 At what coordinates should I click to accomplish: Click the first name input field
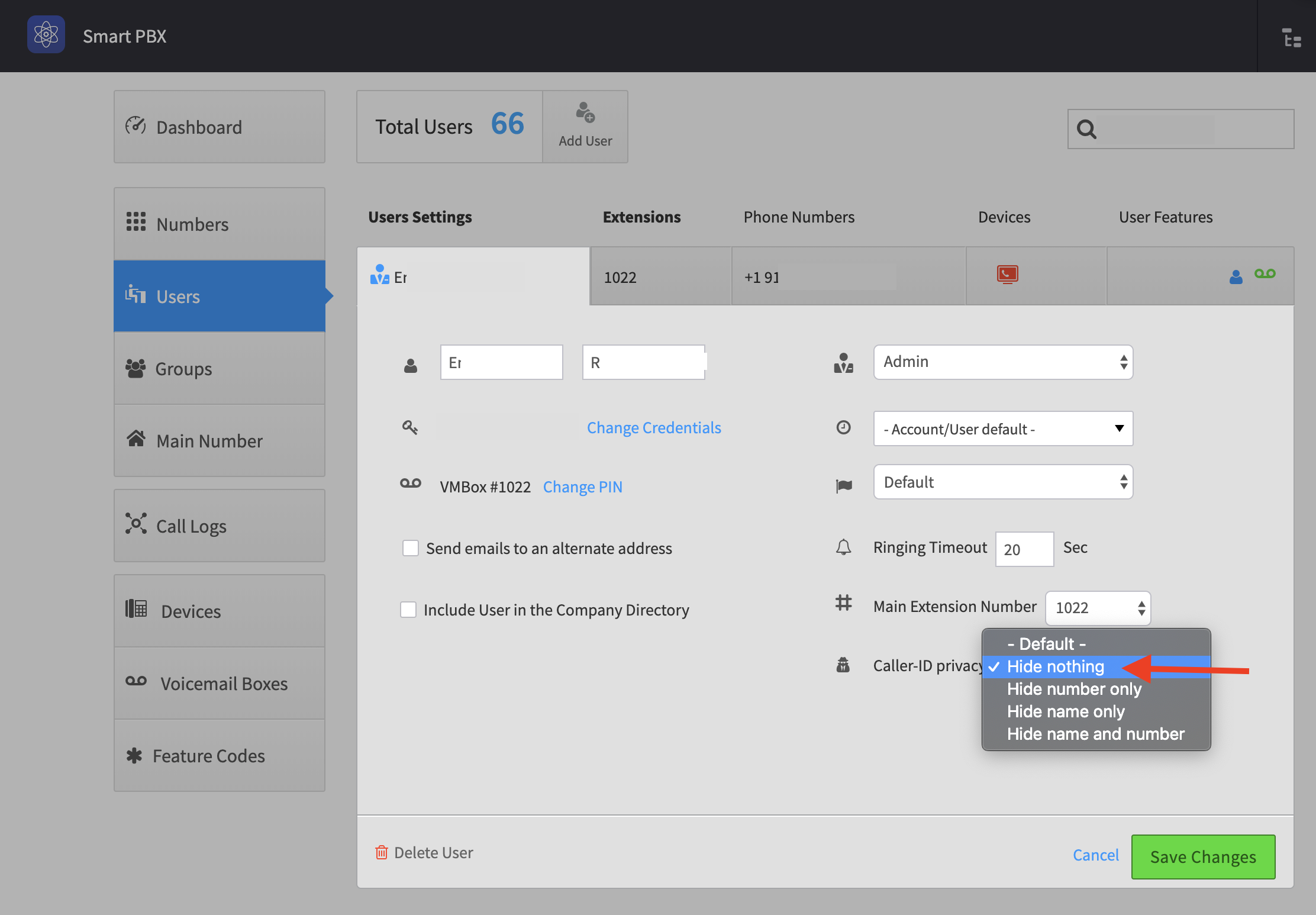pos(501,362)
